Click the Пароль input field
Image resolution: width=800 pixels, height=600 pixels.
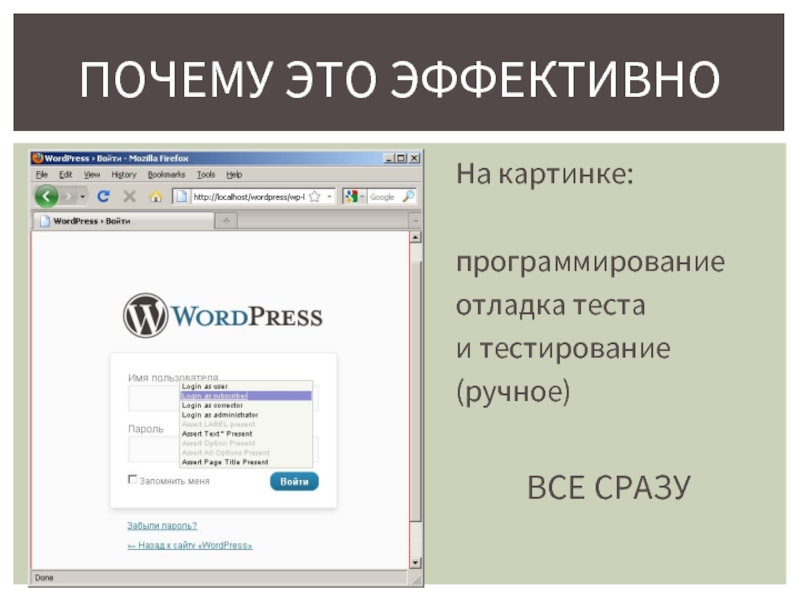223,449
